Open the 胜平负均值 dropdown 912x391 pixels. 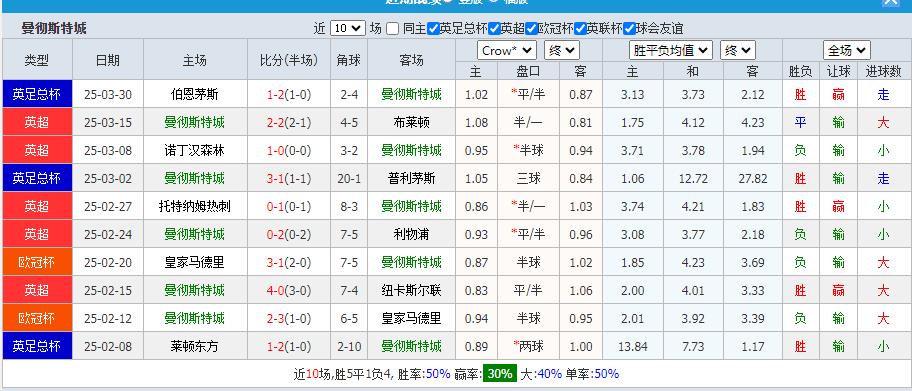671,51
